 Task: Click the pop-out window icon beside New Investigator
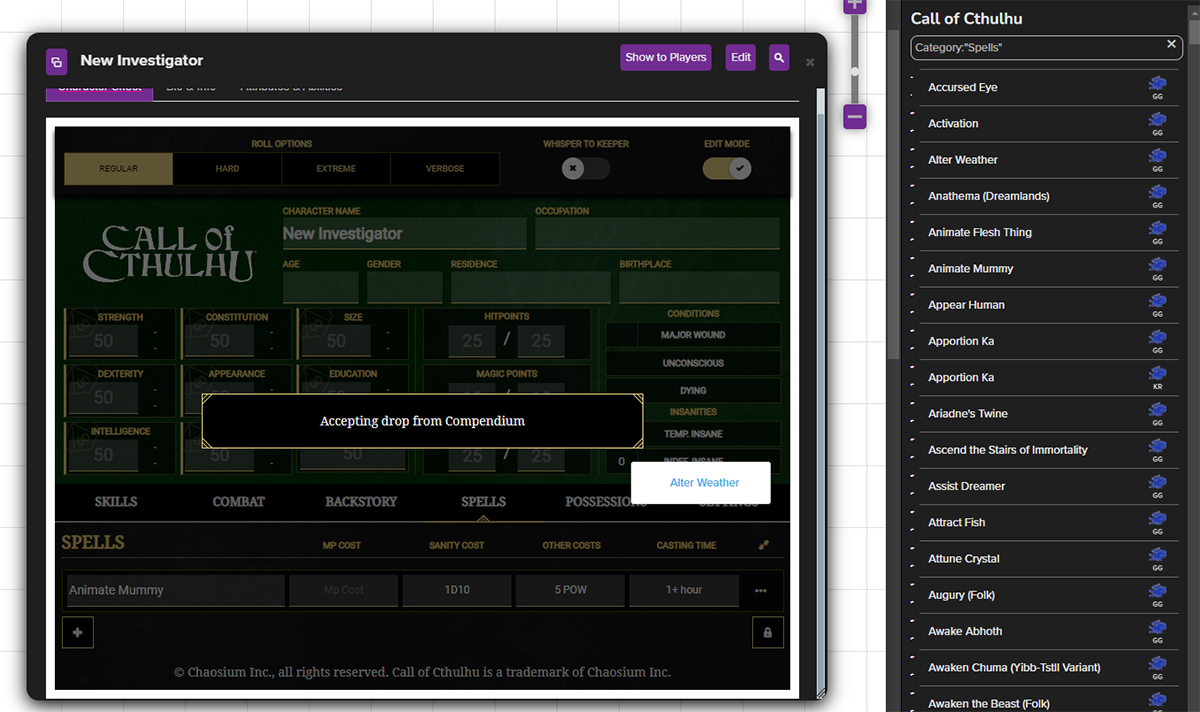[x=56, y=61]
